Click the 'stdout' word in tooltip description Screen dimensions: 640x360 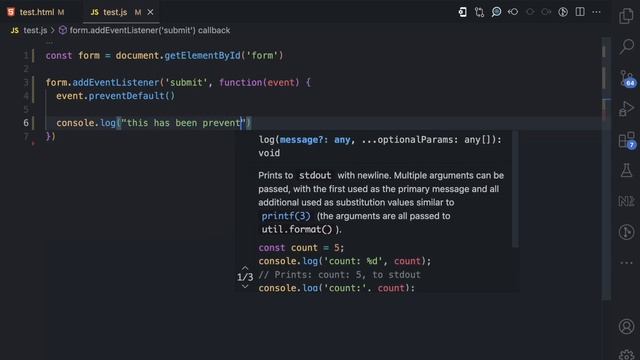(315, 176)
